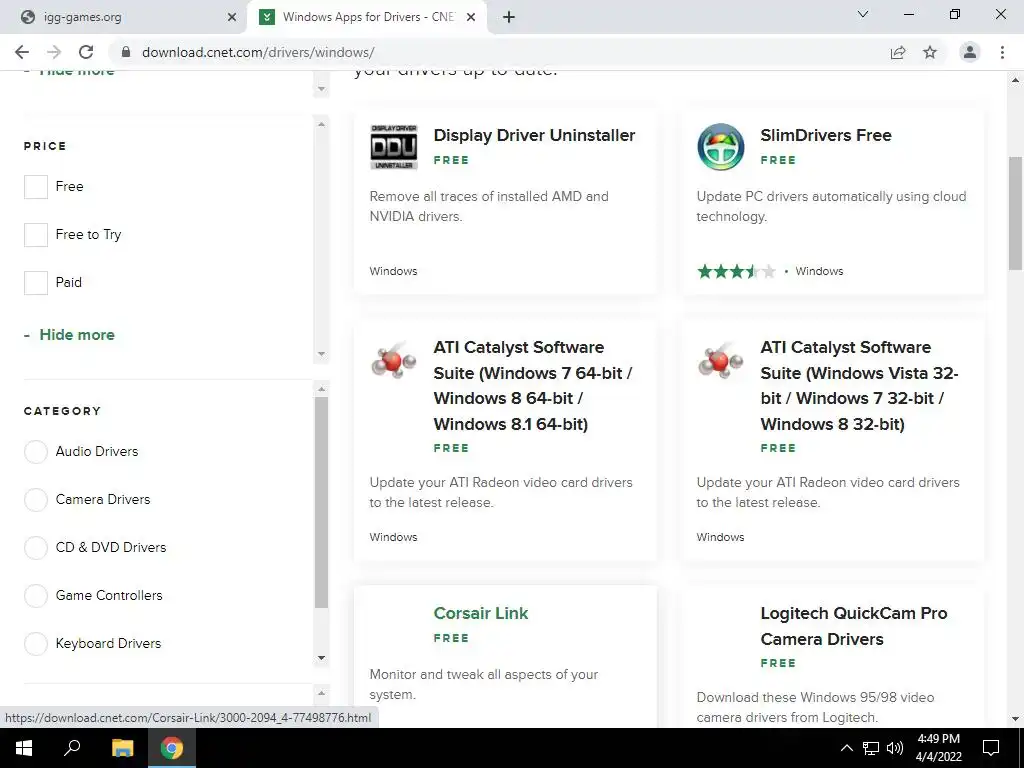This screenshot has height=768, width=1024.
Task: Click the category panel scroll-up arrow
Action: (321, 389)
